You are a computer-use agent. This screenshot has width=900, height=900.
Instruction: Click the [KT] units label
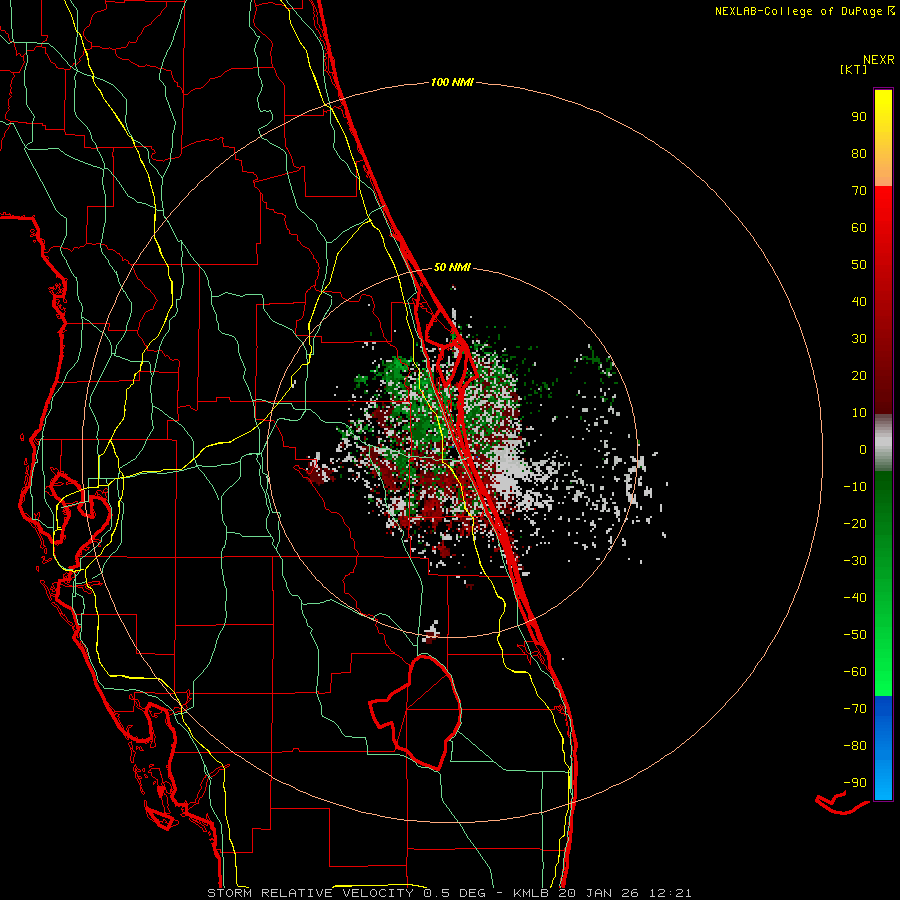[854, 69]
